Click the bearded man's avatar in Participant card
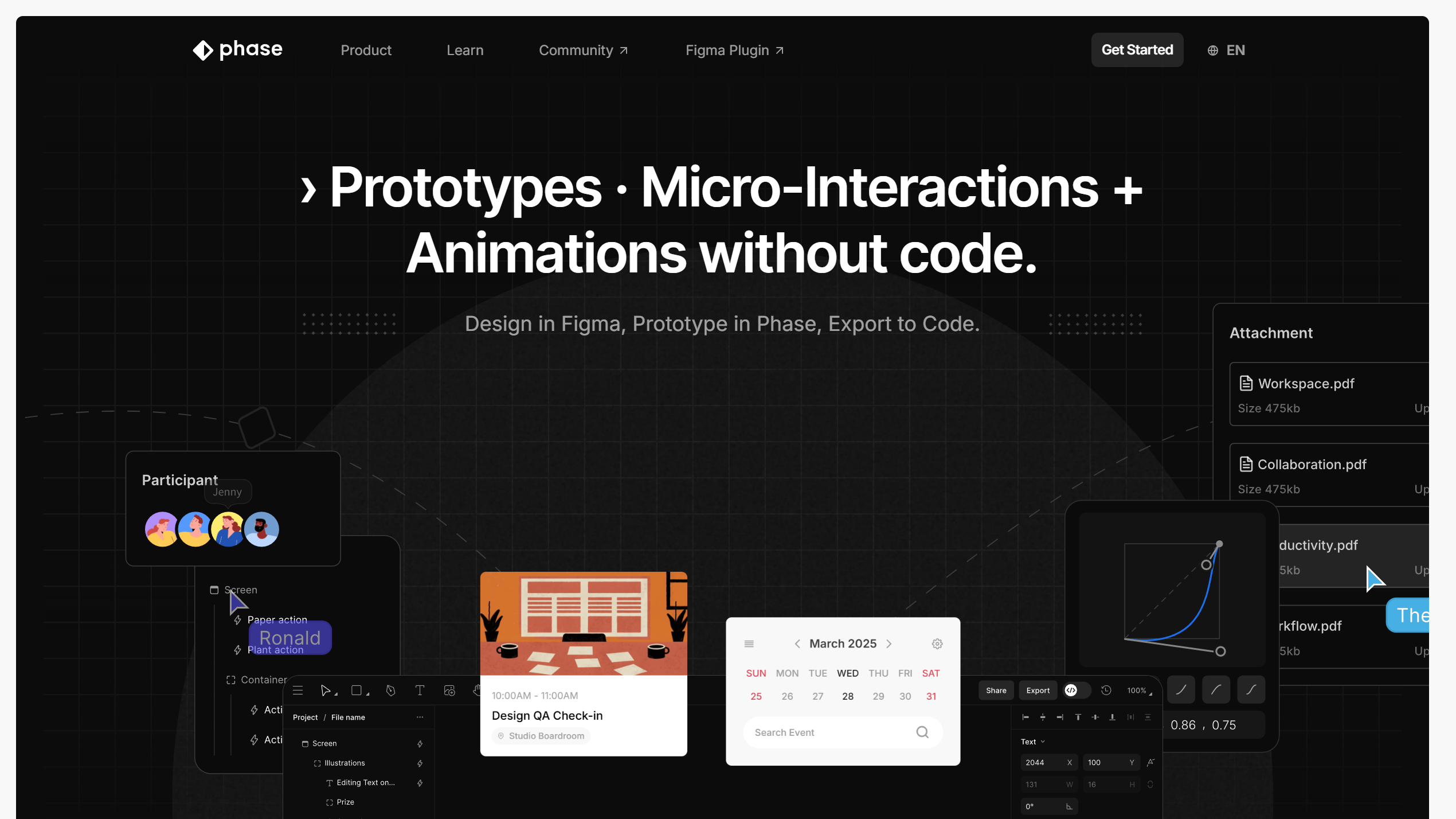This screenshot has width=1456, height=819. (x=261, y=529)
